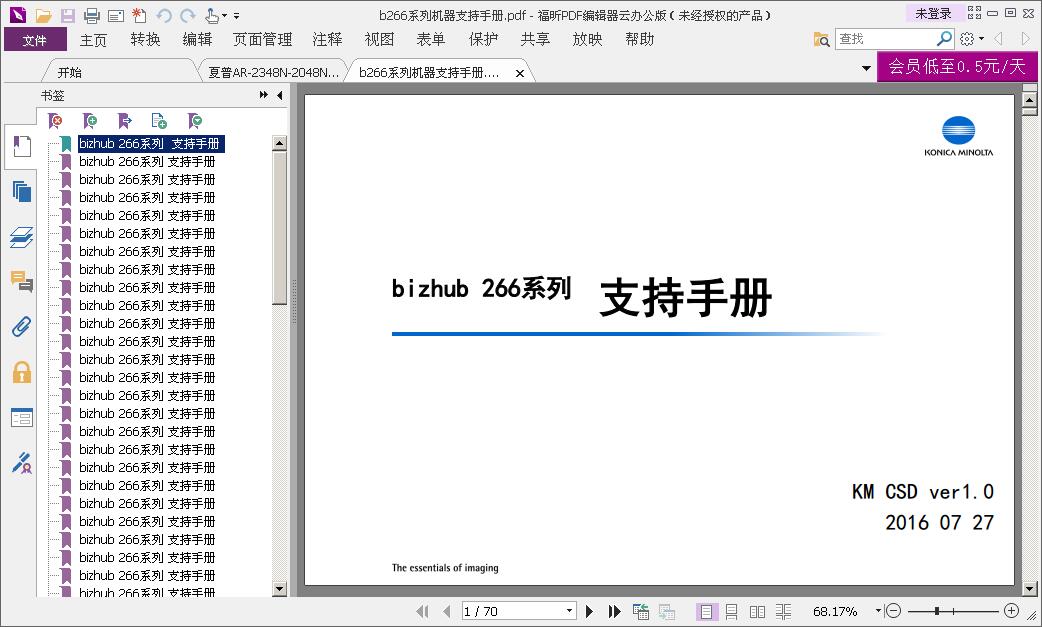Click the 会员低至0.5元/天 promotion banner
The image size is (1042, 627).
(957, 66)
